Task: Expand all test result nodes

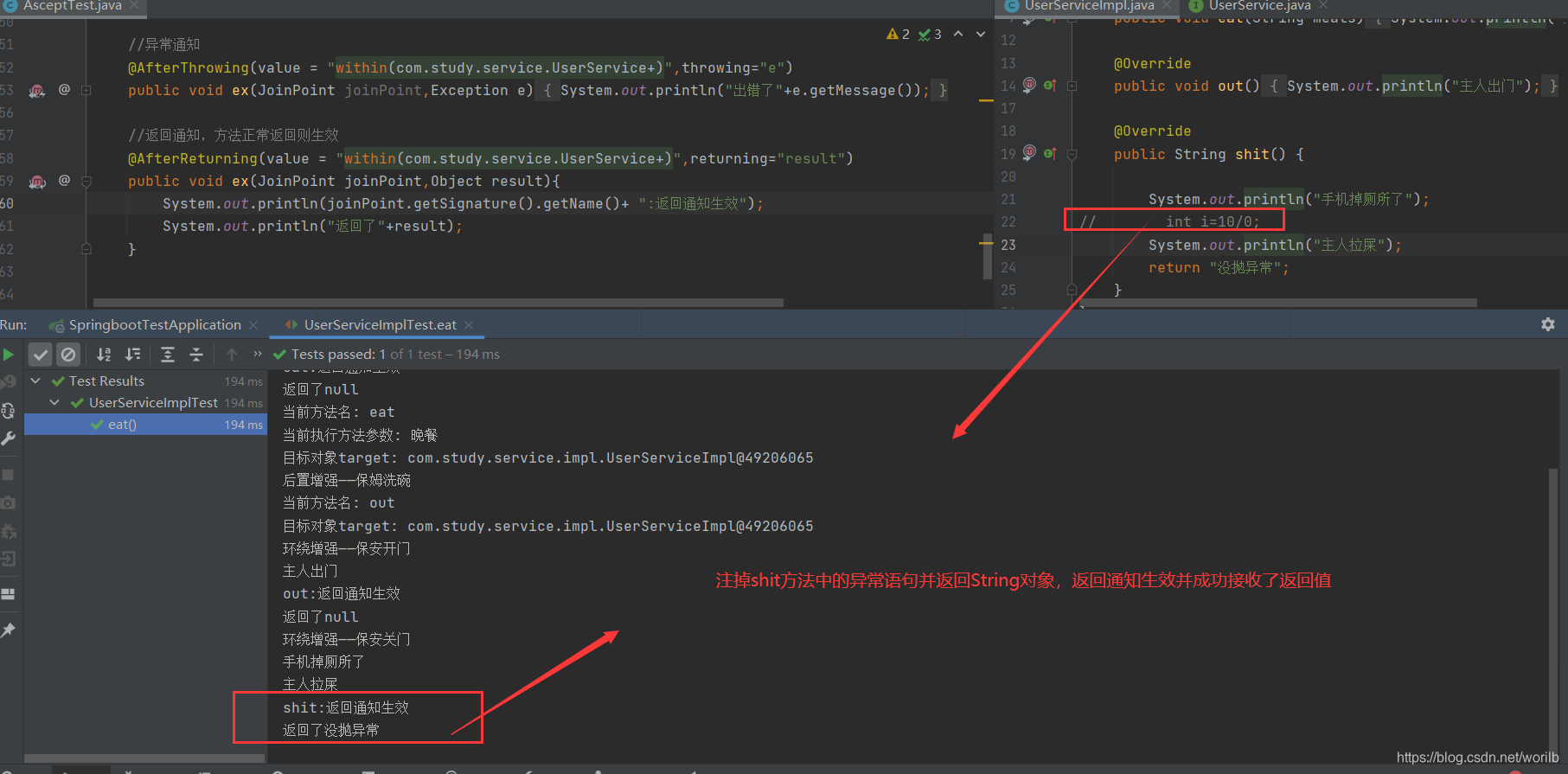Action: (168, 355)
